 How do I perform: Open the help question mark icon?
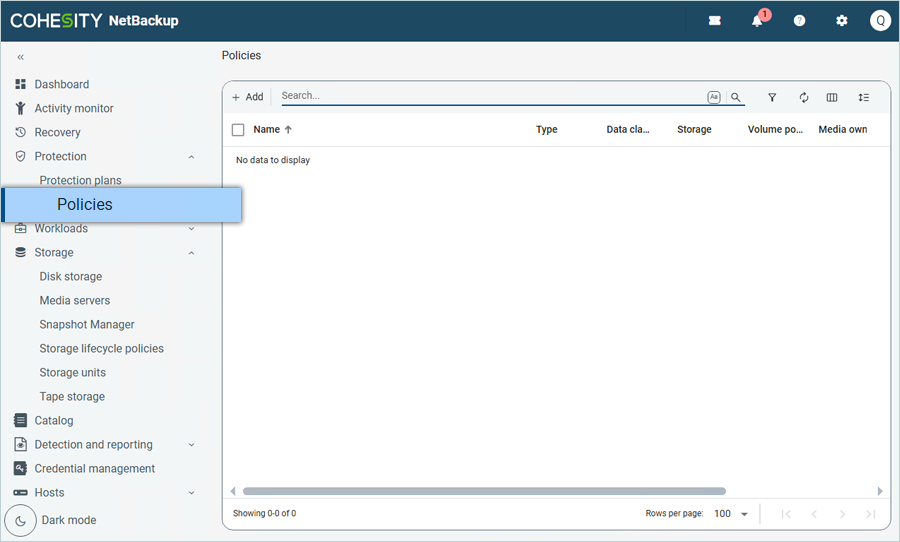pyautogui.click(x=799, y=21)
